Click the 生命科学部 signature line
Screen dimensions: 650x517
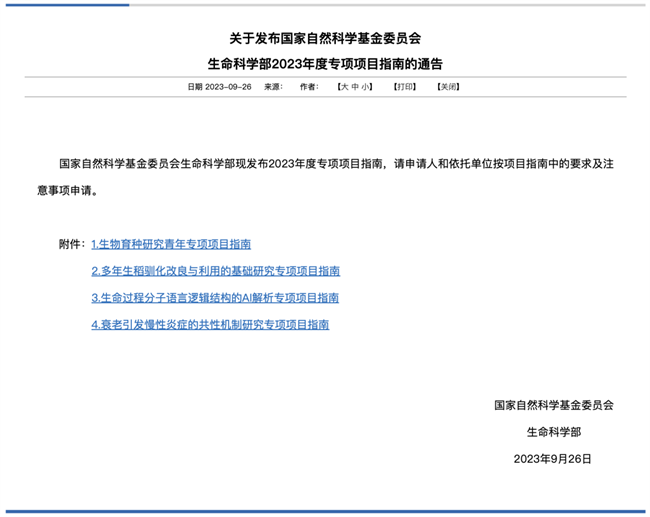553,432
